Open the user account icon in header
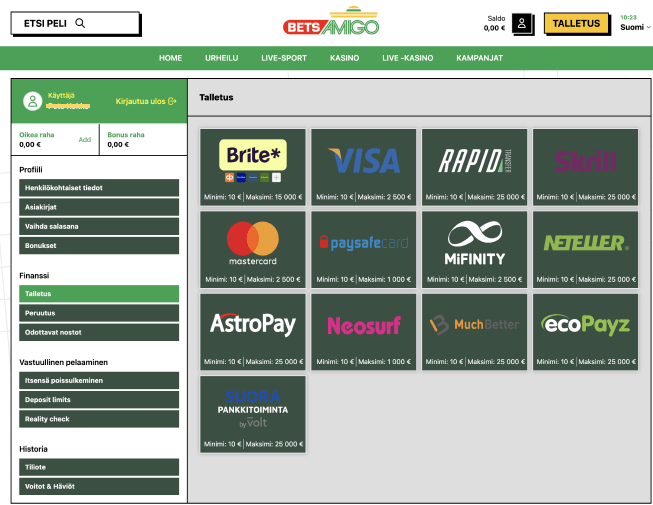 coord(522,23)
